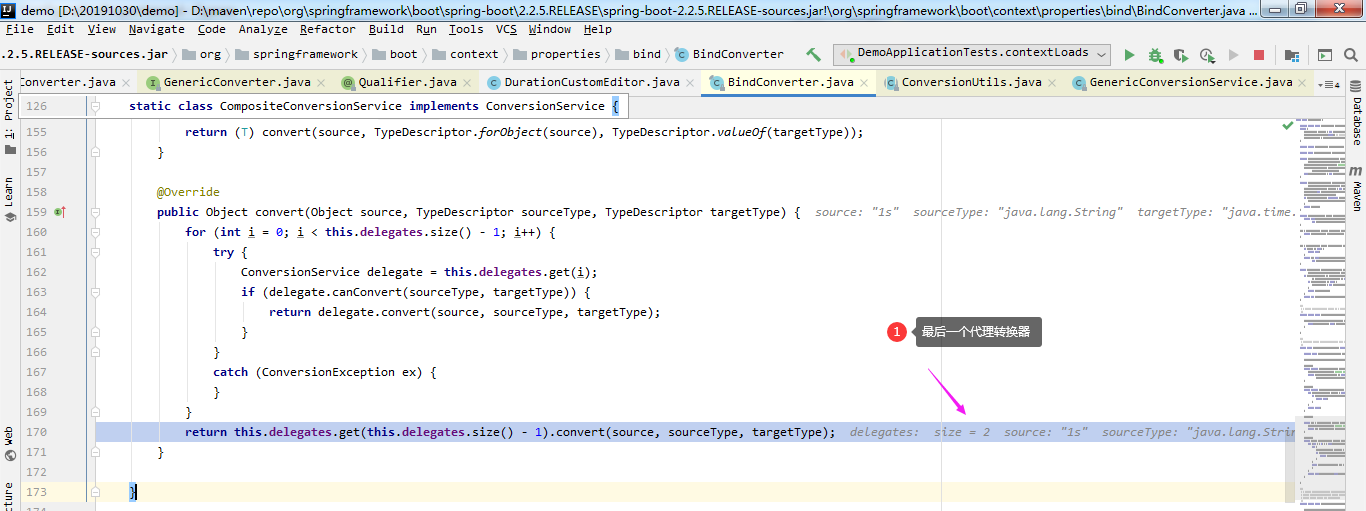Viewport: 1366px width, 511px height.
Task: Click the 'springframework' breadcrumb folder
Action: coord(297,54)
